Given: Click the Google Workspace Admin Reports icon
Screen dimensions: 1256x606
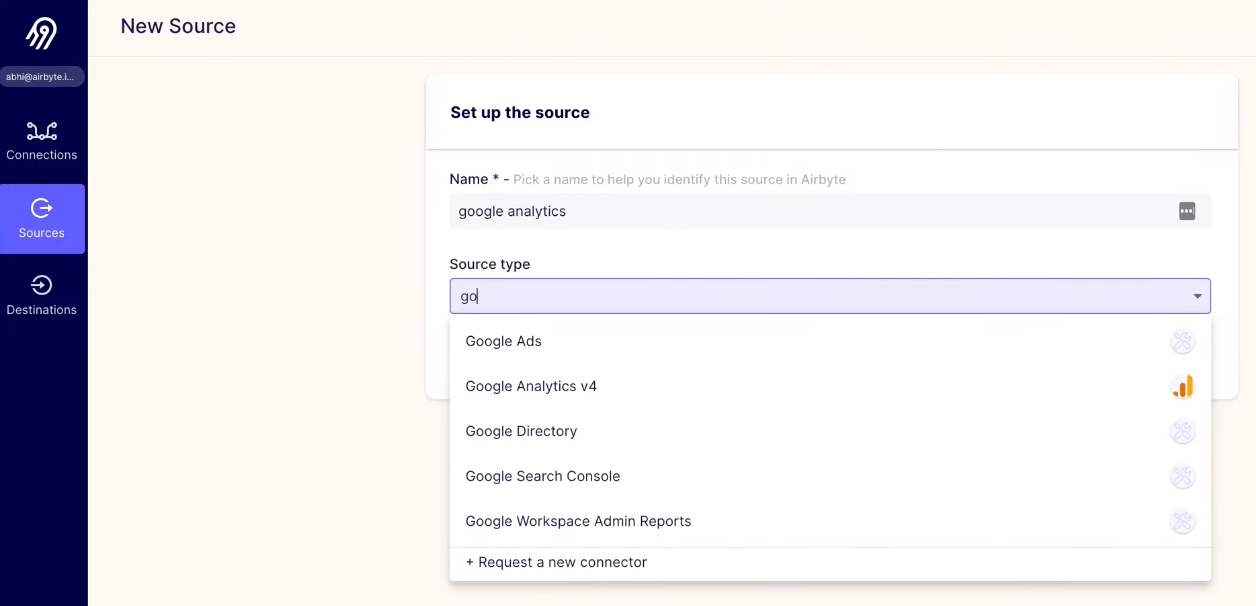Looking at the screenshot, I should tap(1182, 521).
